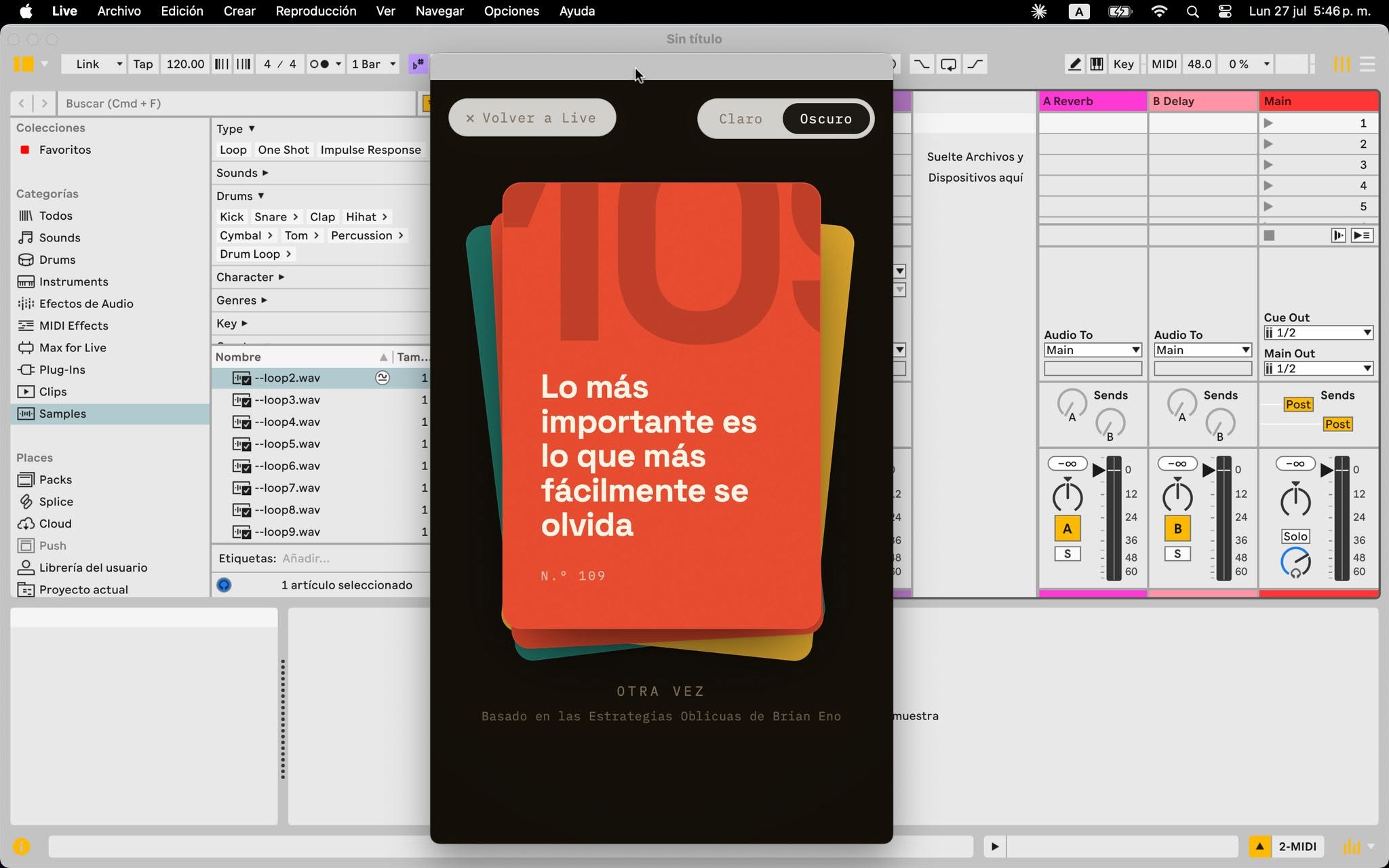Open Cloud in Places

[x=55, y=524]
